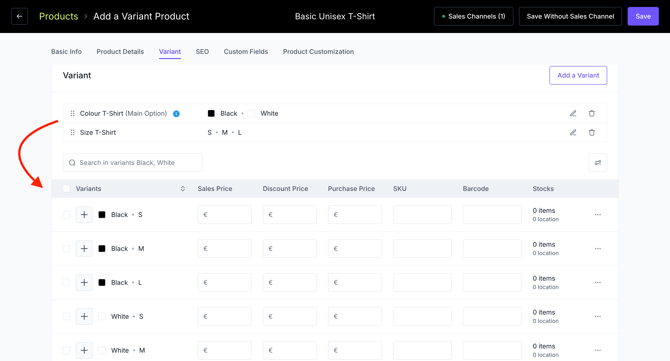Click the Add a Variant button
This screenshot has height=361, width=670.
578,75
